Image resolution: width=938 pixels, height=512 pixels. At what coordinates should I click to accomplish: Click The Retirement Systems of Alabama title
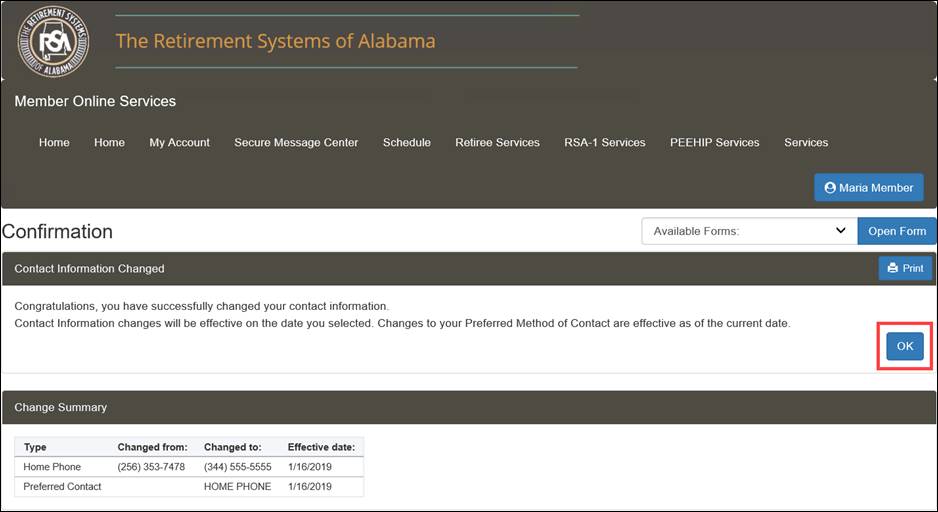(x=275, y=42)
